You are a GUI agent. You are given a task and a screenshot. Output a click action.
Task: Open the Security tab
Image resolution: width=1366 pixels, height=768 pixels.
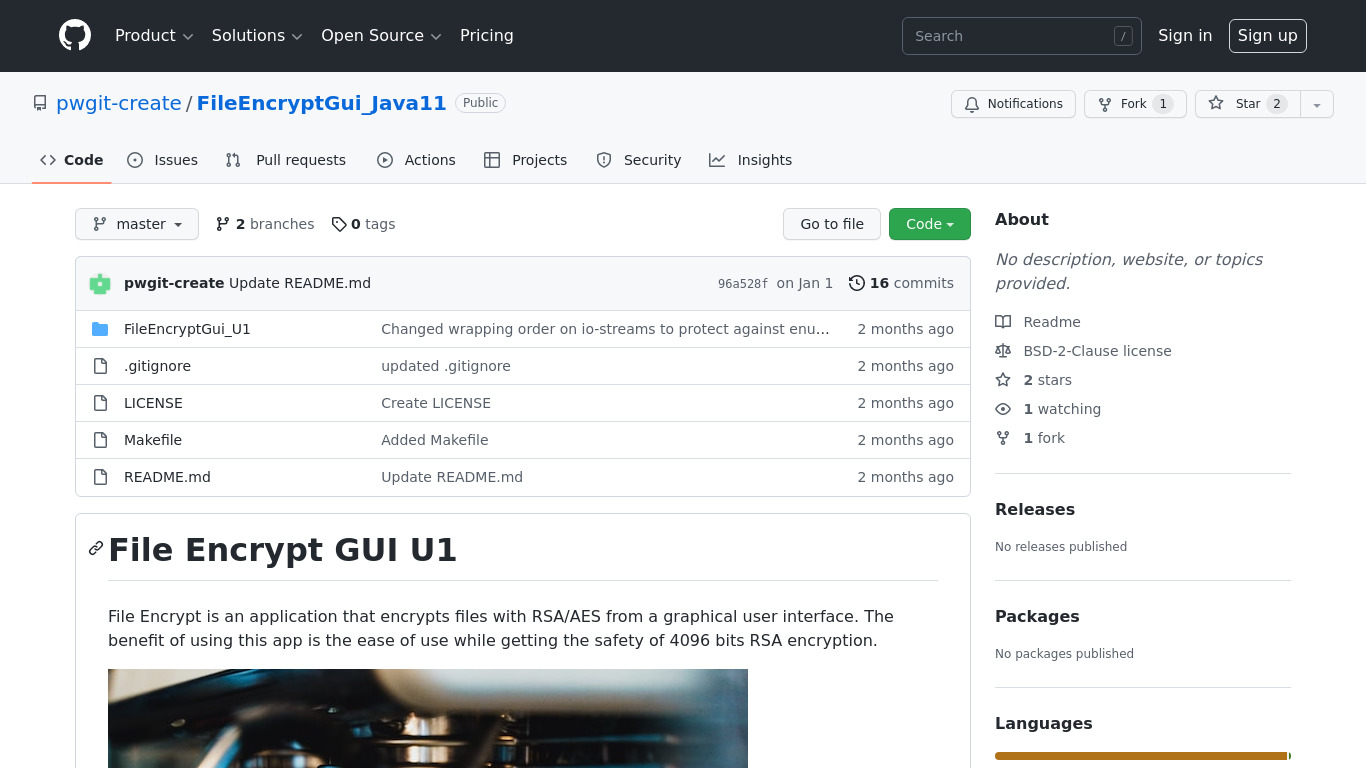639,160
